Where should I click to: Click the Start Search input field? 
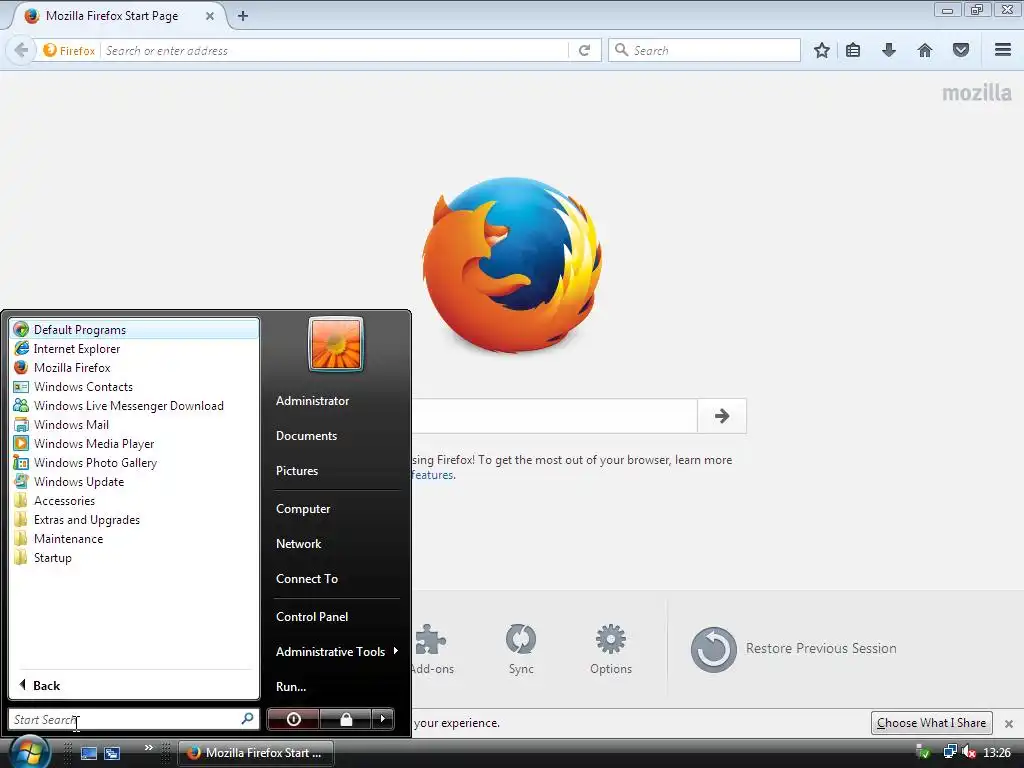point(125,719)
